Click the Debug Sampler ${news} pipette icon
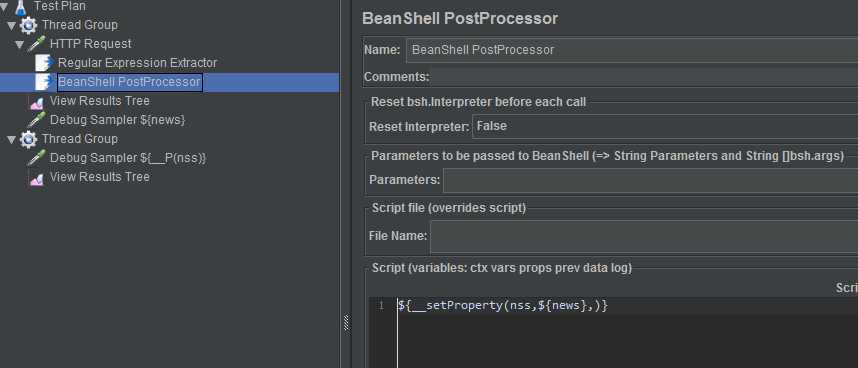The image size is (858, 368). click(37, 120)
